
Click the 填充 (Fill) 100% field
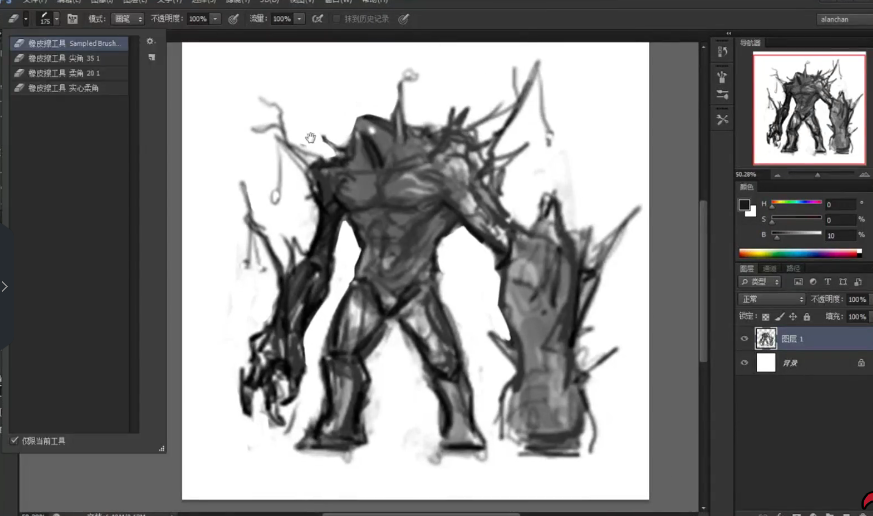(857, 317)
